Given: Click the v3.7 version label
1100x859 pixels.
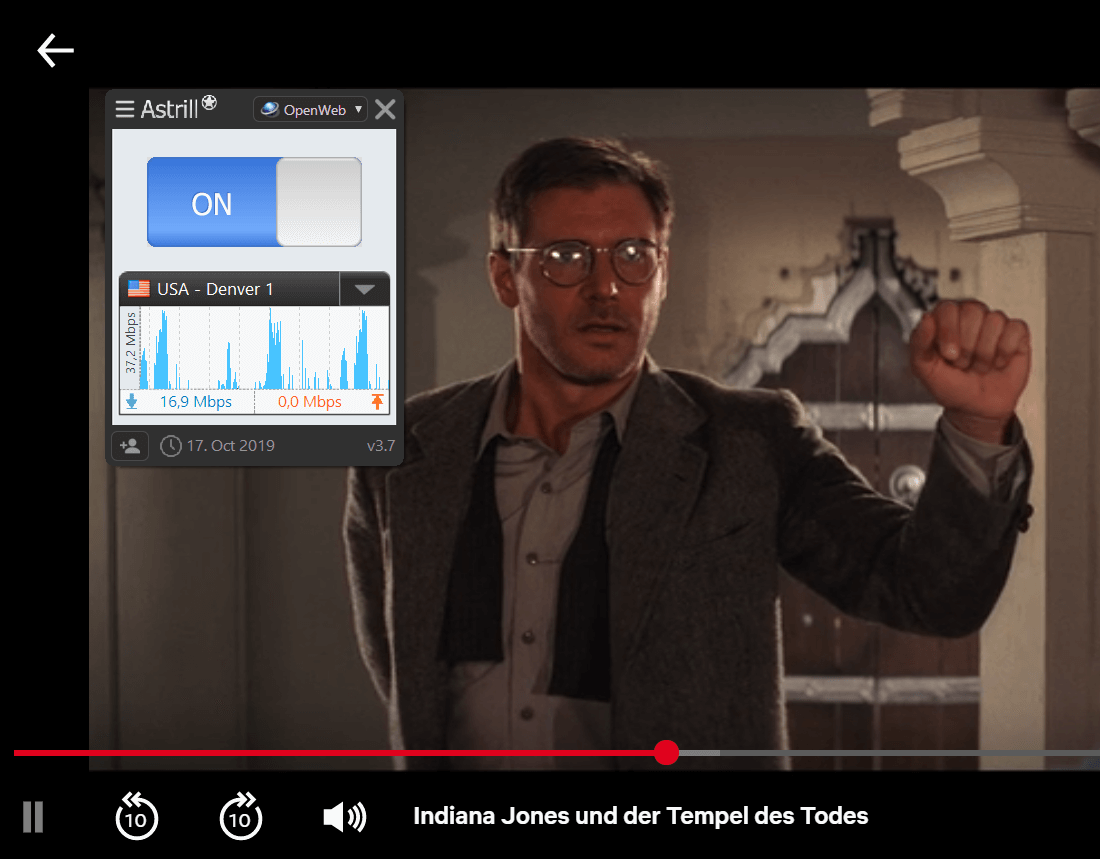Looking at the screenshot, I should click(381, 446).
